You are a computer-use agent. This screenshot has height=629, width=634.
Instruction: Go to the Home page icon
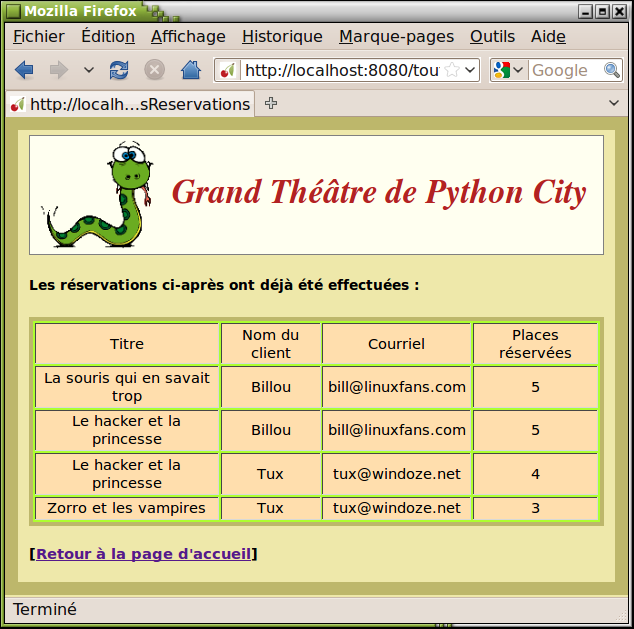190,70
